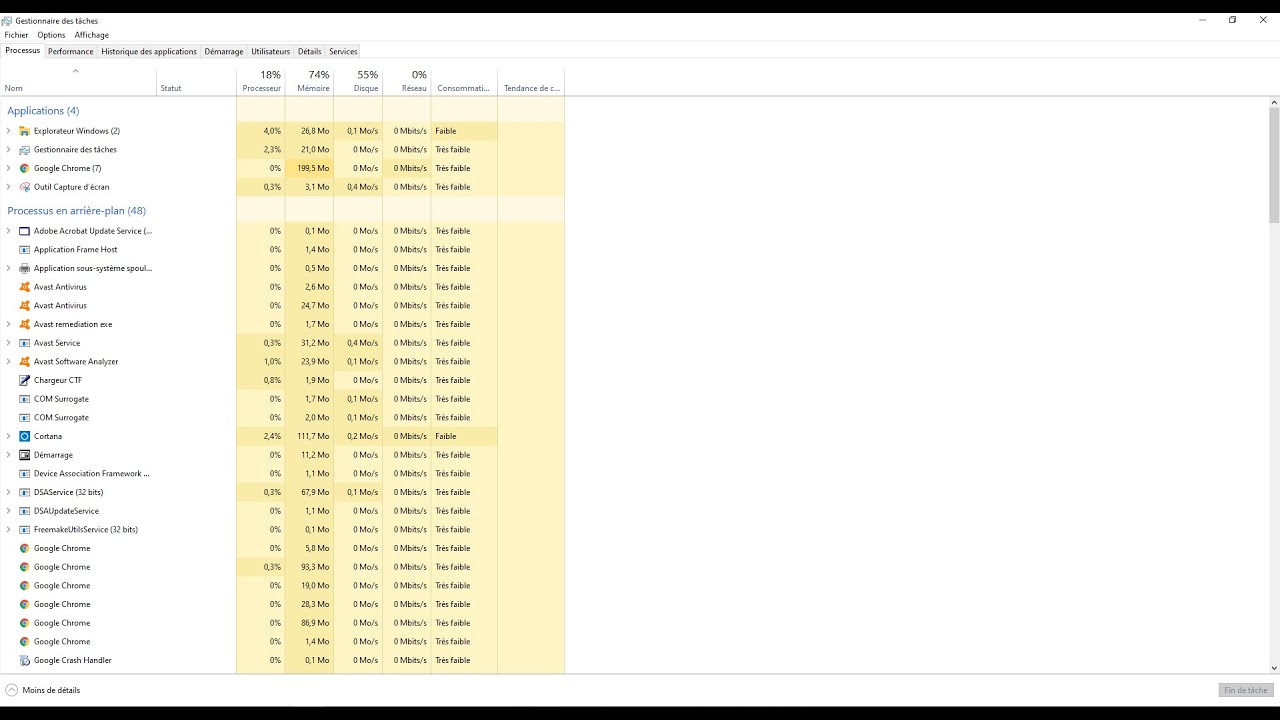1280x720 pixels.
Task: Sort by the Statut column header
Action: [x=196, y=81]
